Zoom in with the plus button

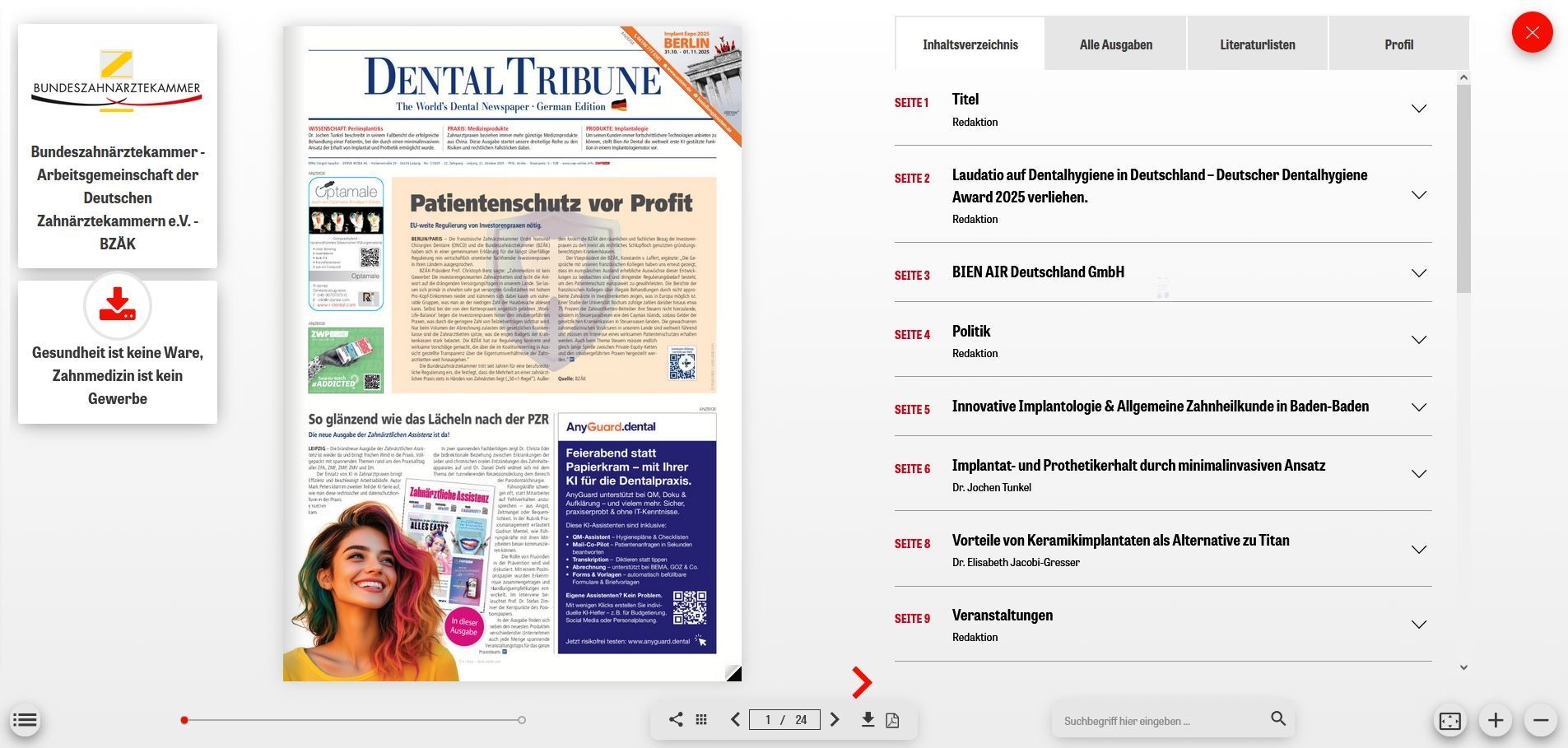tap(1496, 721)
